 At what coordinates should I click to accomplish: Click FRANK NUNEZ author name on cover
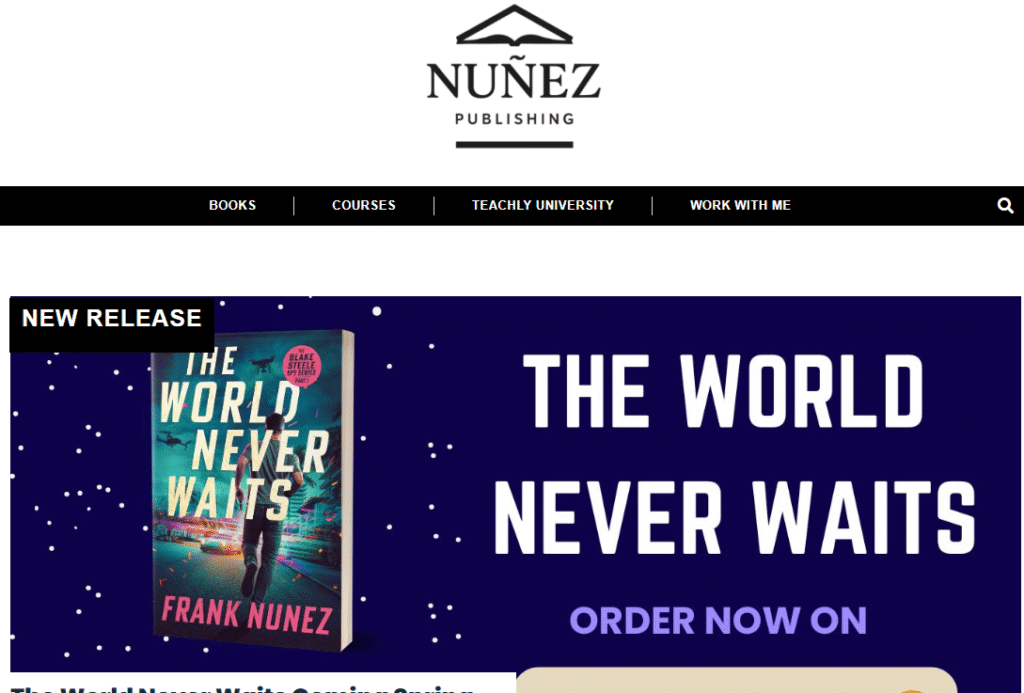pos(247,615)
